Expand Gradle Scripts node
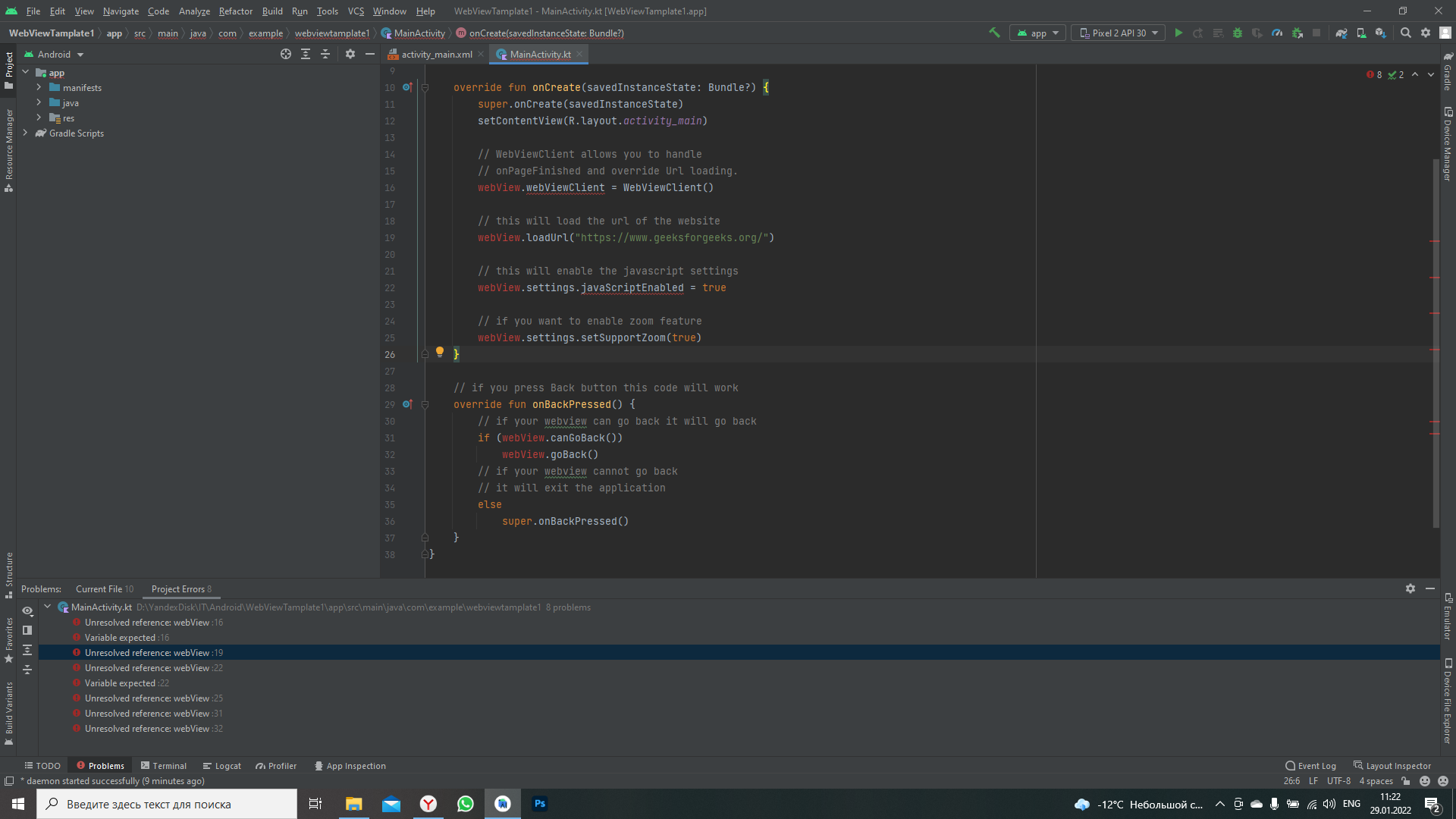The width and height of the screenshot is (1456, 819). (25, 133)
